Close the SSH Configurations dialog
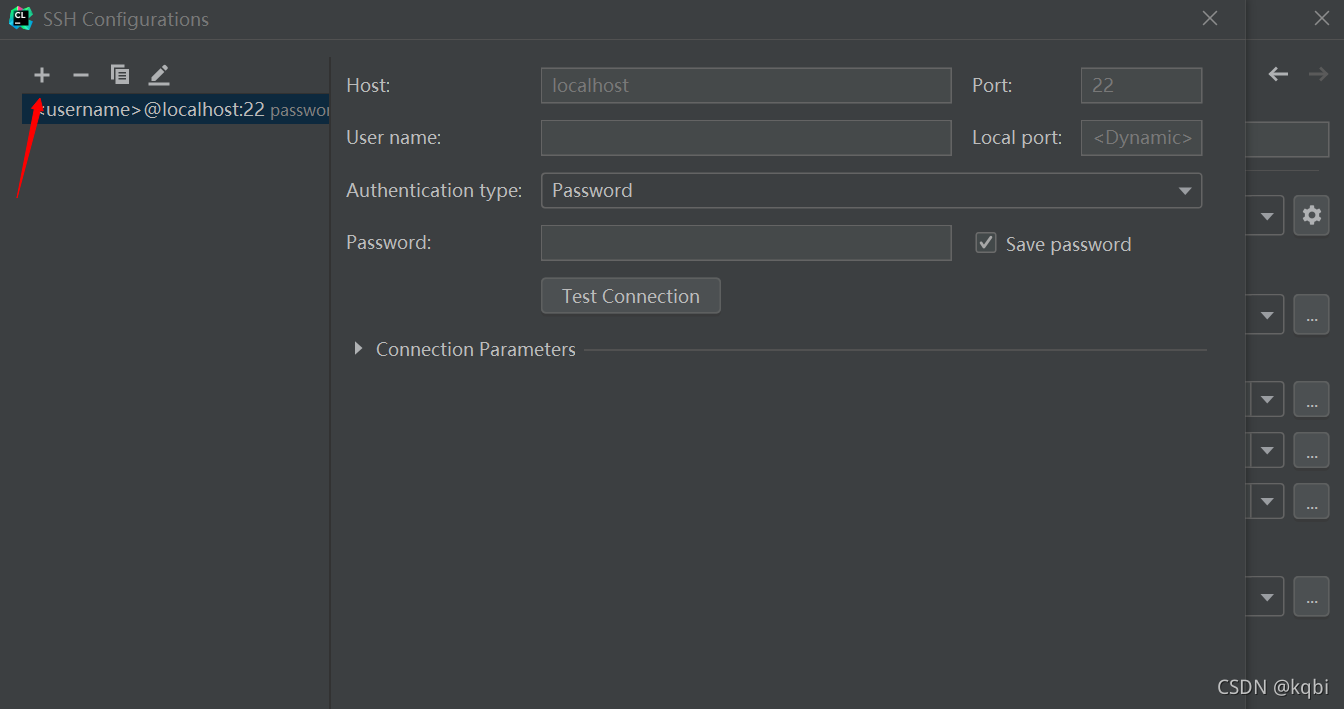1344x709 pixels. coord(1209,19)
